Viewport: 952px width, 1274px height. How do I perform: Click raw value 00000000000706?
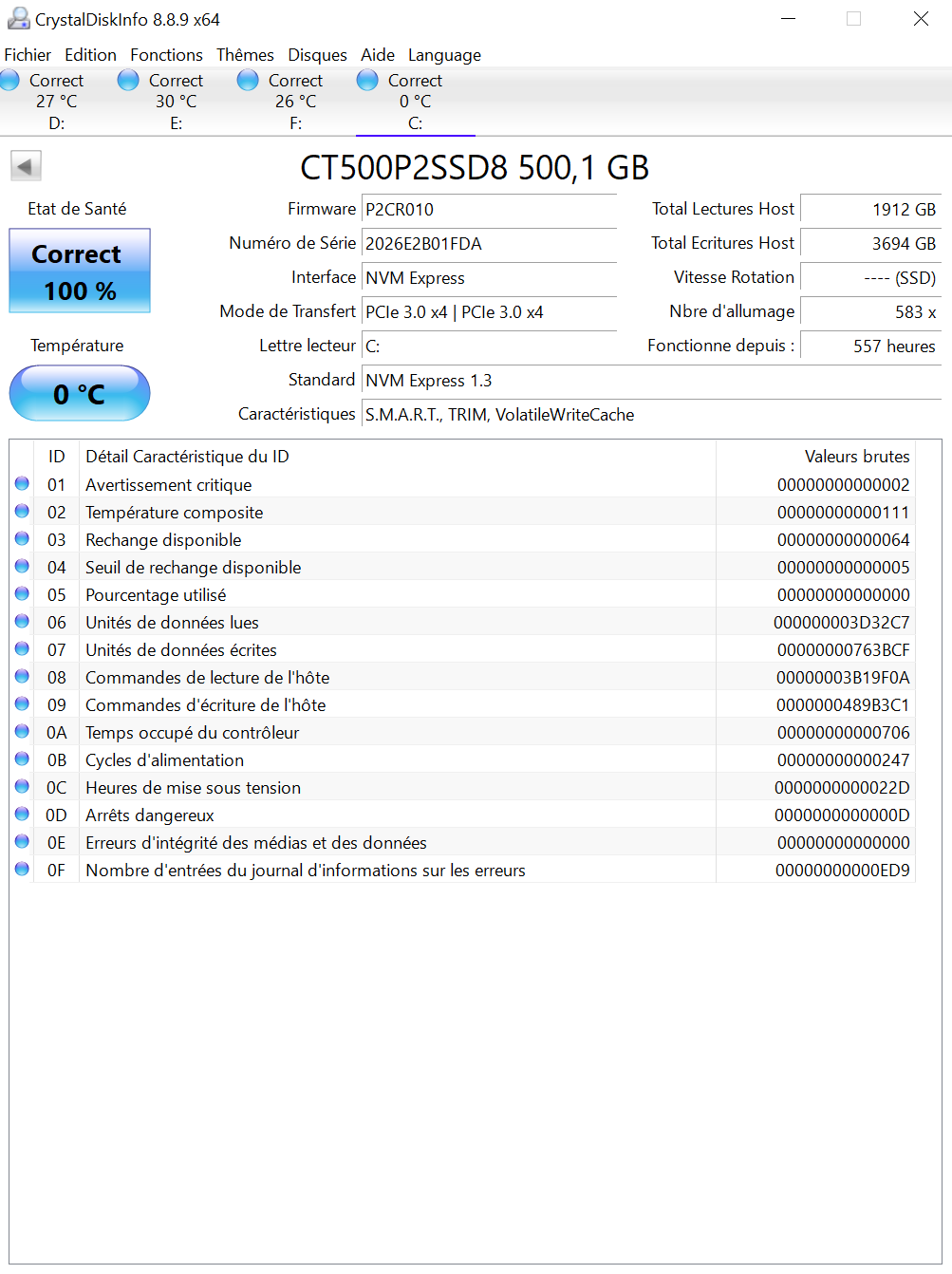click(x=843, y=733)
